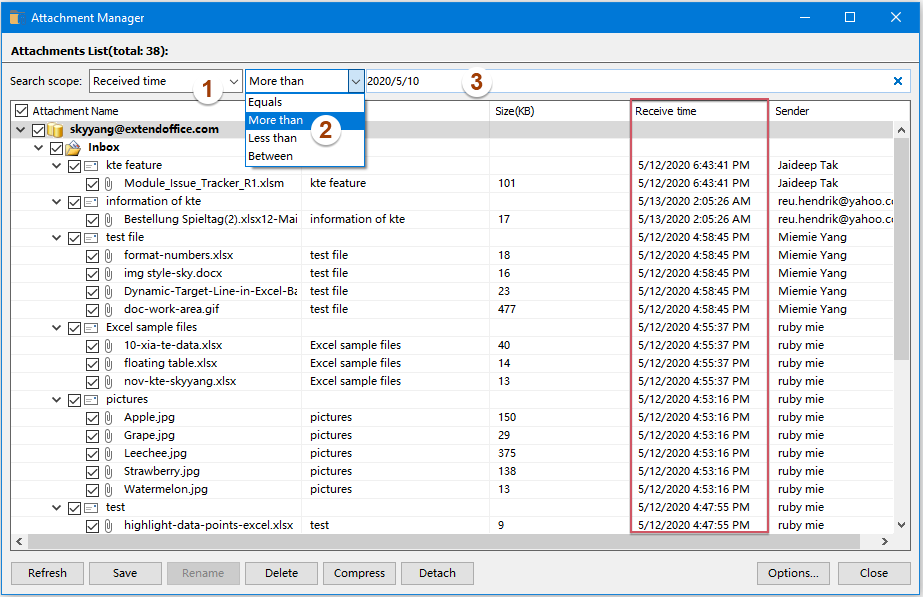Screen dimensions: 923x597
Task: Open the Received time search scope dropdown
Action: pos(231,80)
